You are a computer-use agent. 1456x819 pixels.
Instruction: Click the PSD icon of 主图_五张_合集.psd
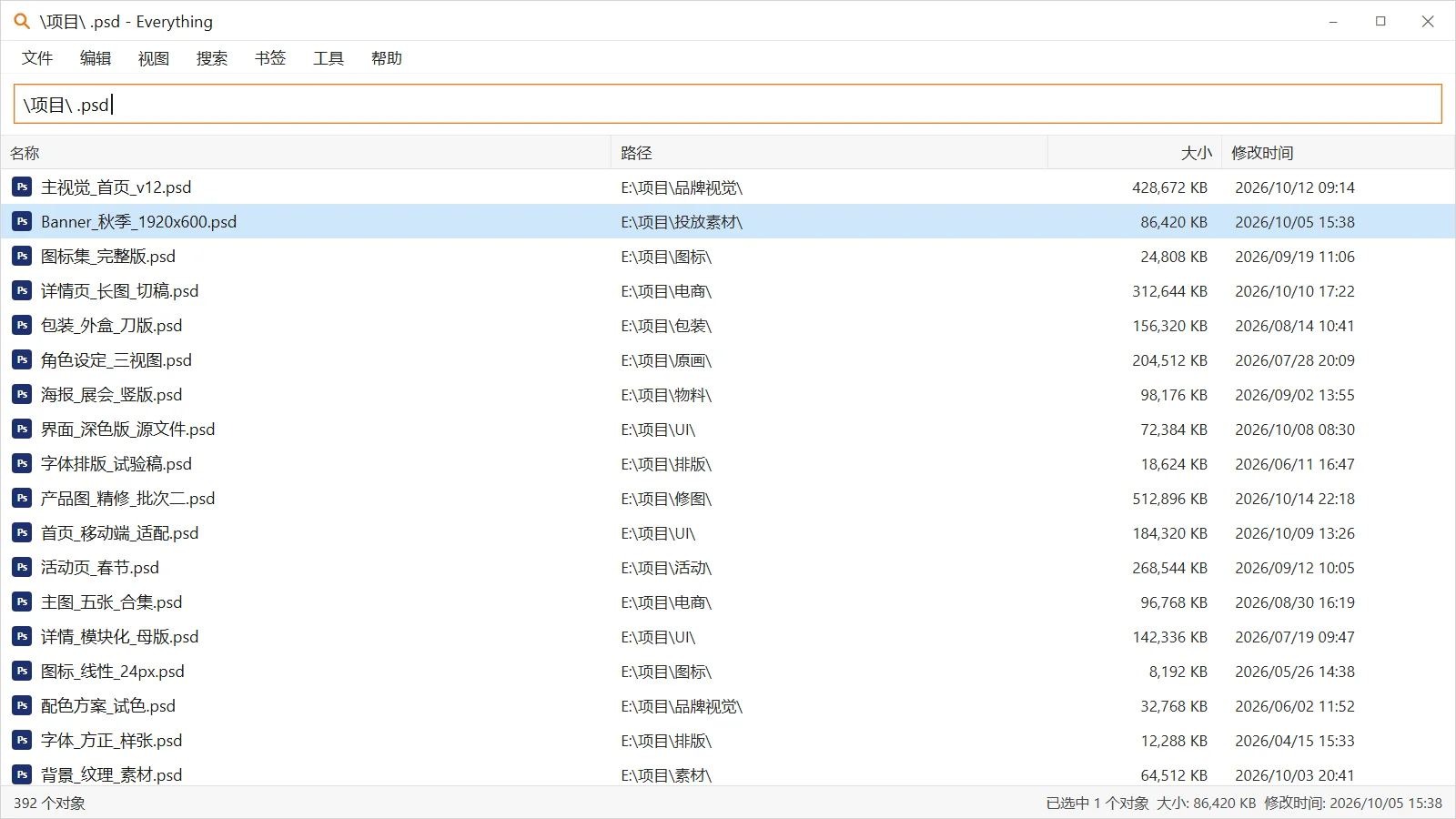pyautogui.click(x=22, y=602)
